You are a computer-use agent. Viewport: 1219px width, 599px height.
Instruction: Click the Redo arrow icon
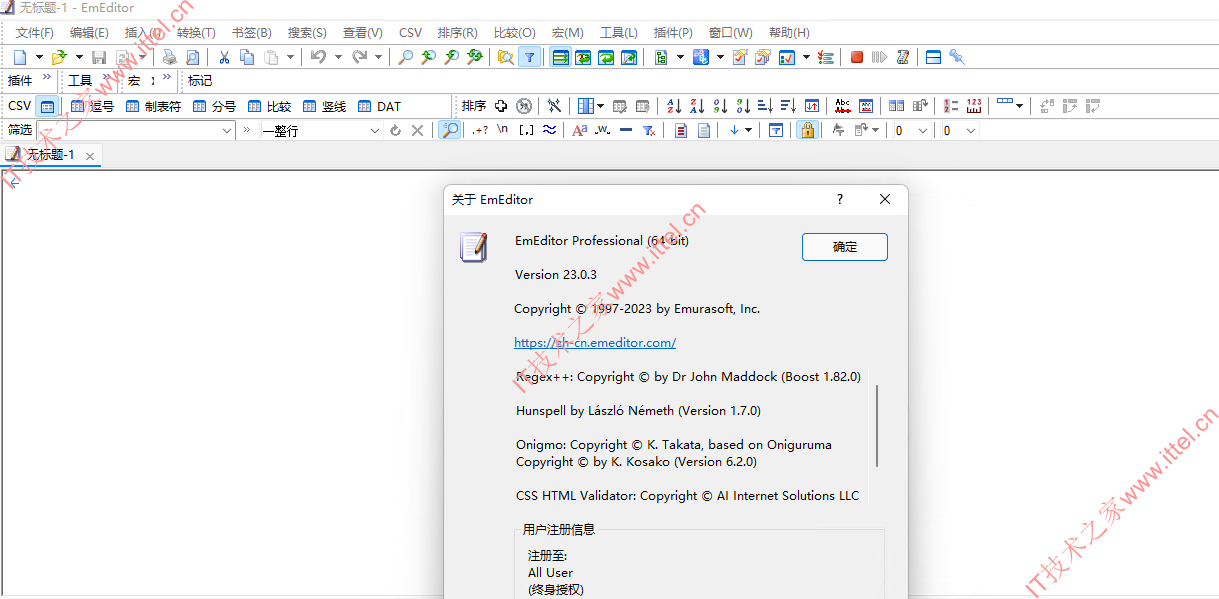359,57
